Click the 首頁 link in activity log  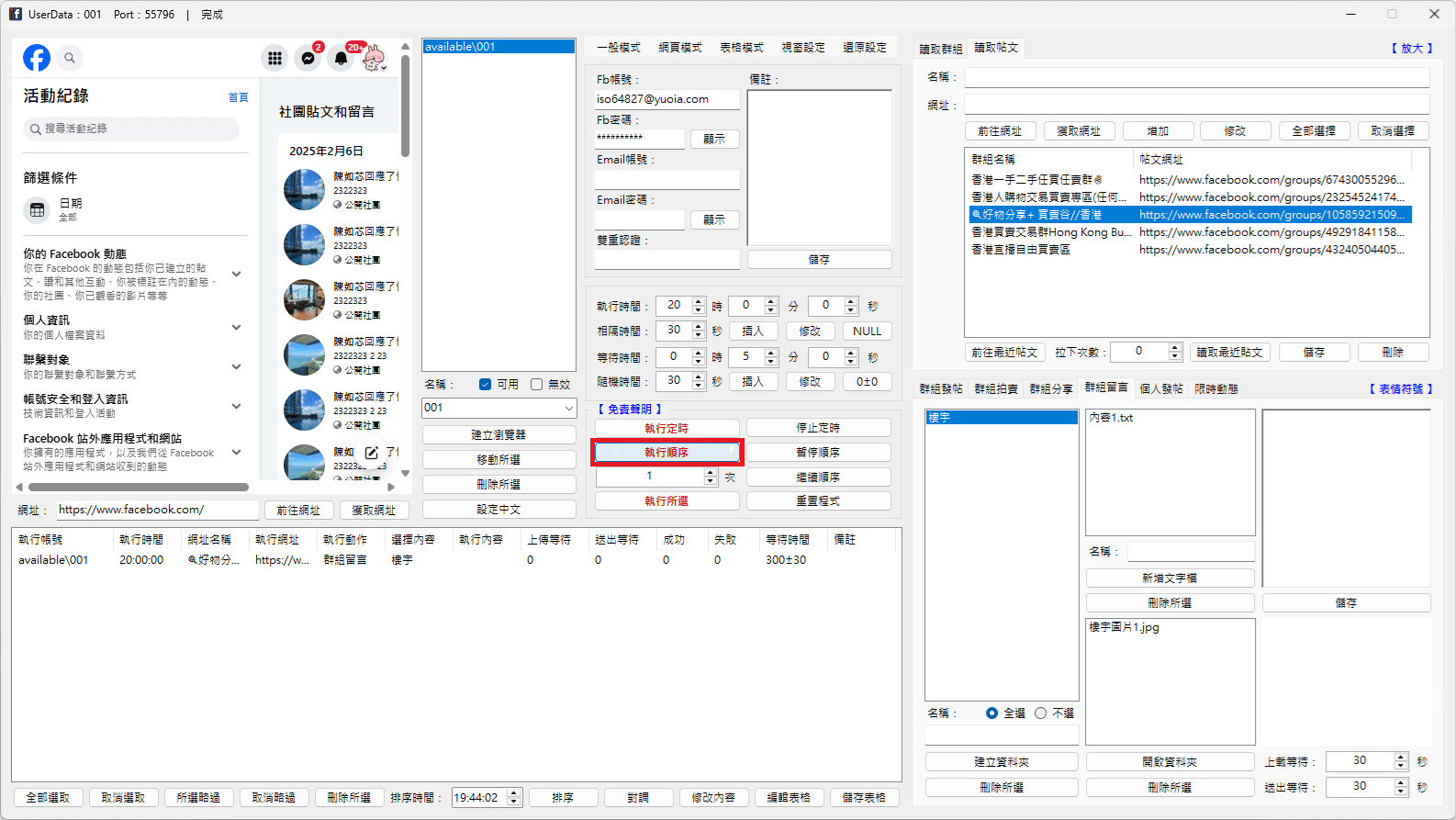(238, 97)
